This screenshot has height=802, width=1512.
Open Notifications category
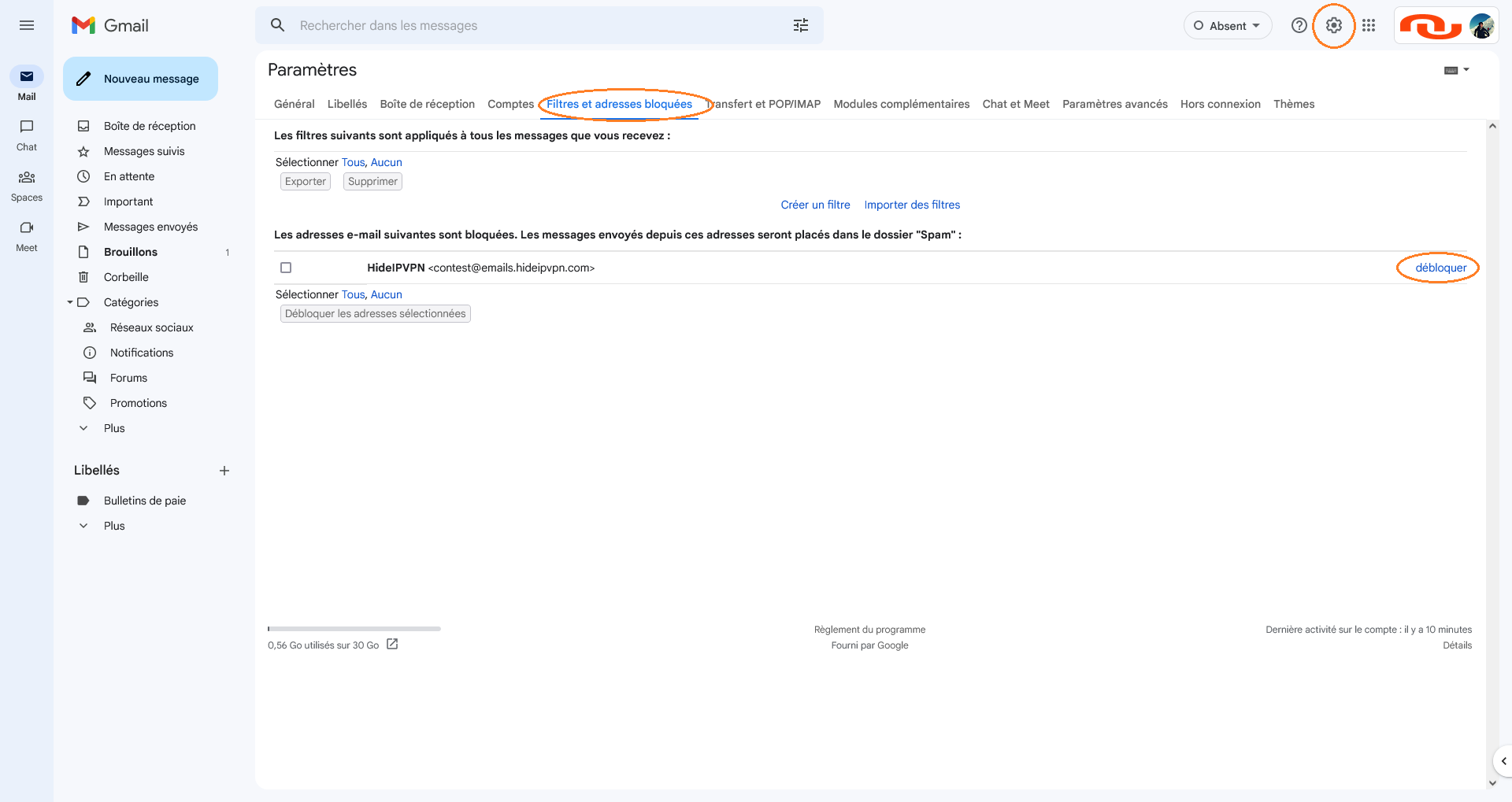pos(142,353)
